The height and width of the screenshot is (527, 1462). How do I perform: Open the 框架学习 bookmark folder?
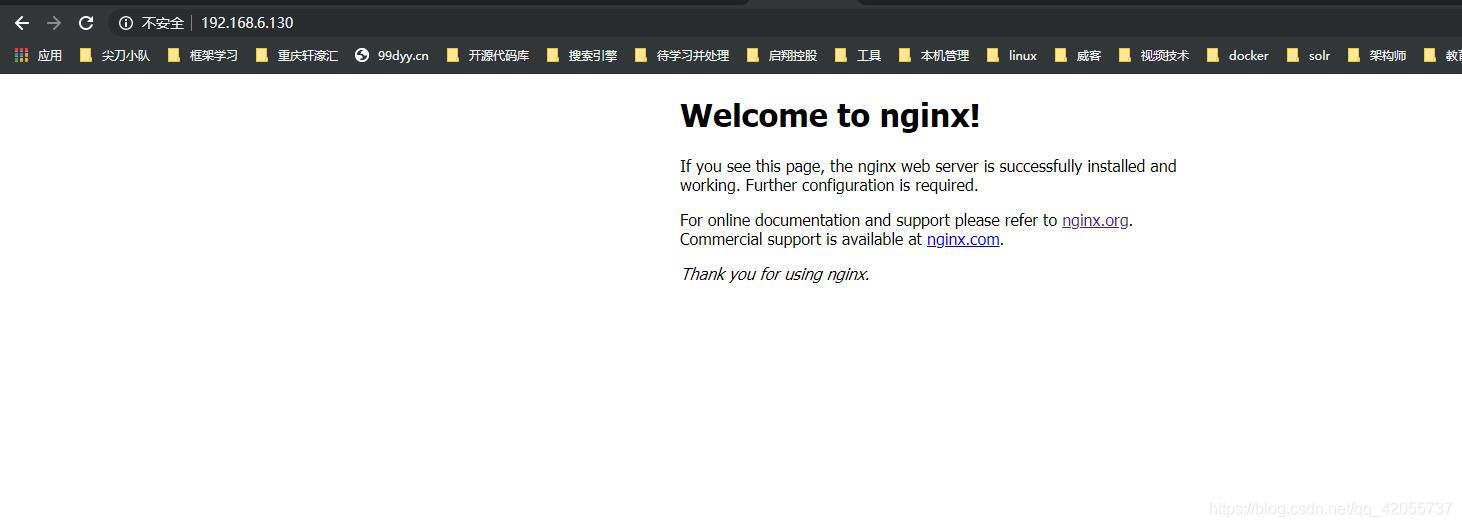pyautogui.click(x=203, y=56)
